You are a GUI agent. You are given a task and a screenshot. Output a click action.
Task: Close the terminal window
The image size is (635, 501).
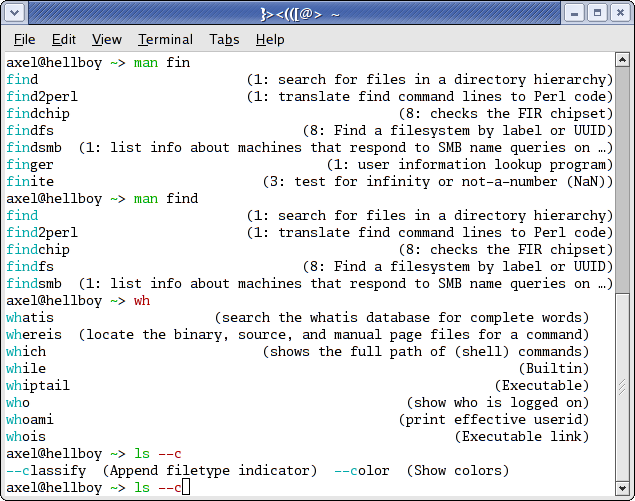coord(619,13)
